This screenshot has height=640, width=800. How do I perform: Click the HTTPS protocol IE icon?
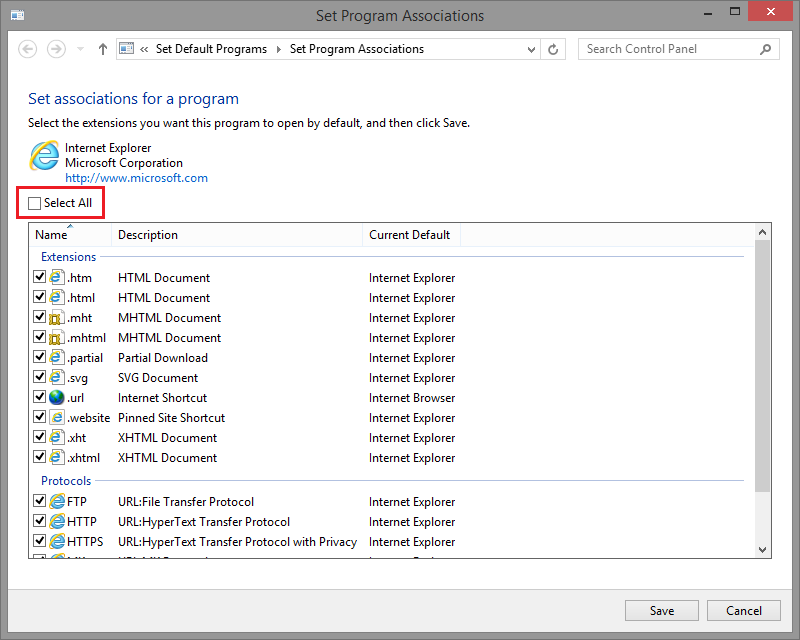pos(57,541)
